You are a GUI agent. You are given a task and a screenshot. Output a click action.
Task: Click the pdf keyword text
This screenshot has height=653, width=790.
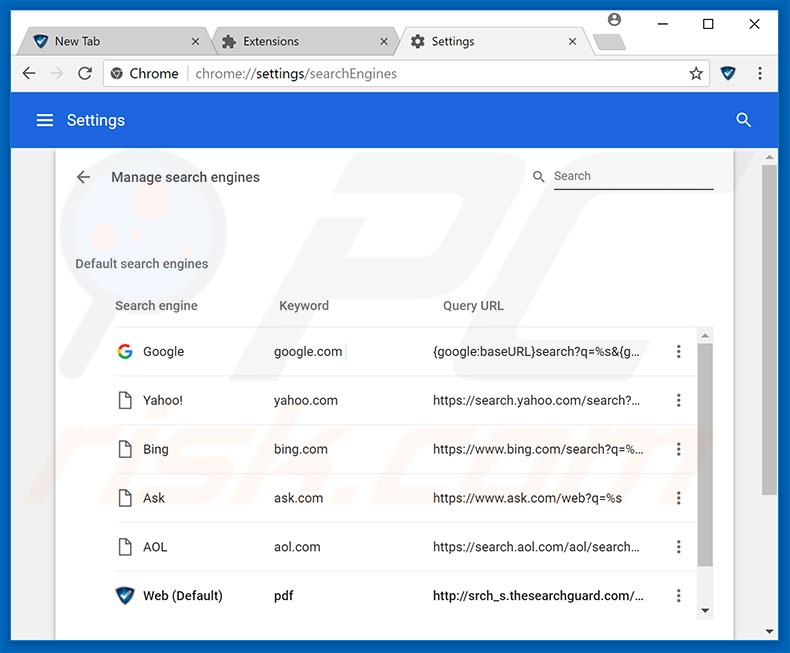pyautogui.click(x=284, y=596)
